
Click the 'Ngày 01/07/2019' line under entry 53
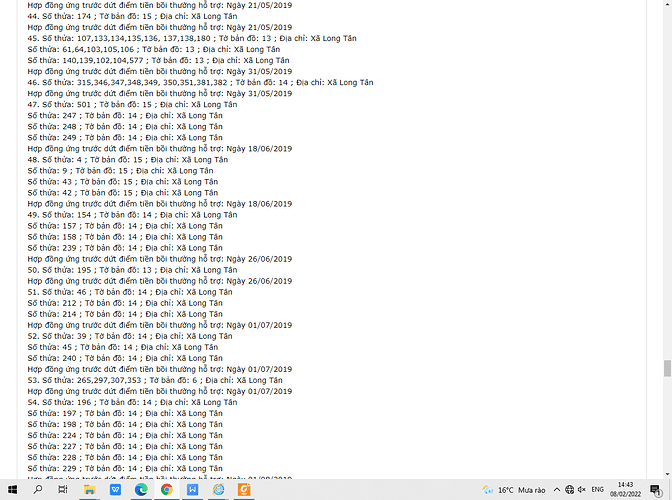tap(160, 391)
